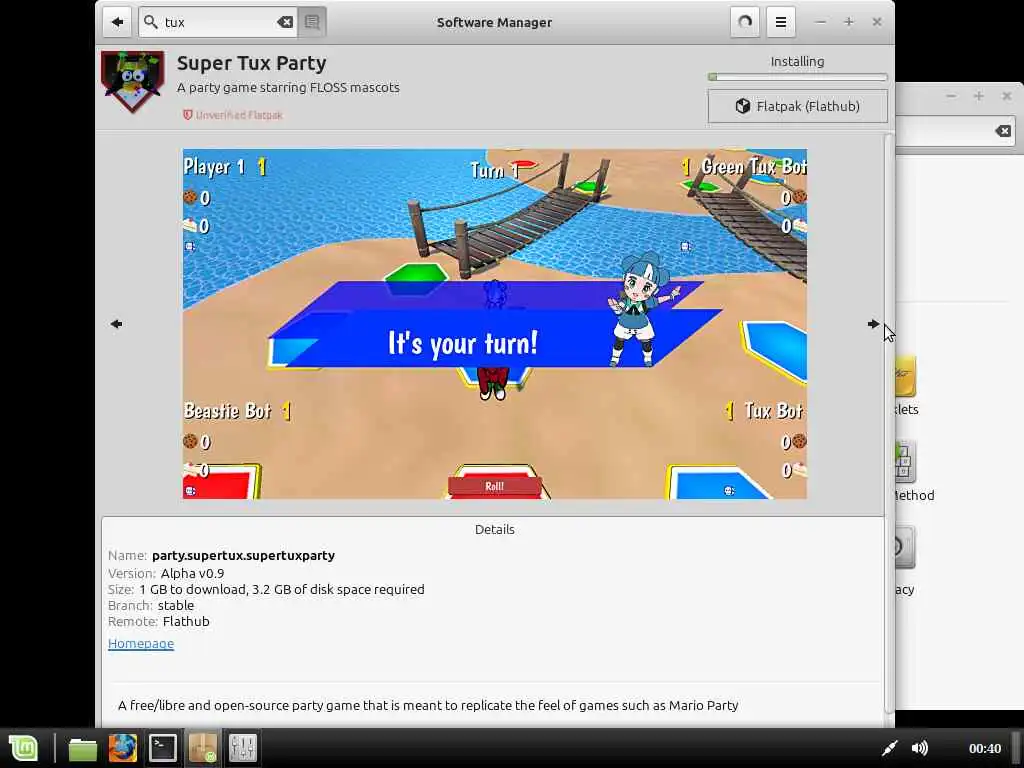This screenshot has height=768, width=1024.
Task: Maximize the Software Manager window
Action: tap(849, 22)
